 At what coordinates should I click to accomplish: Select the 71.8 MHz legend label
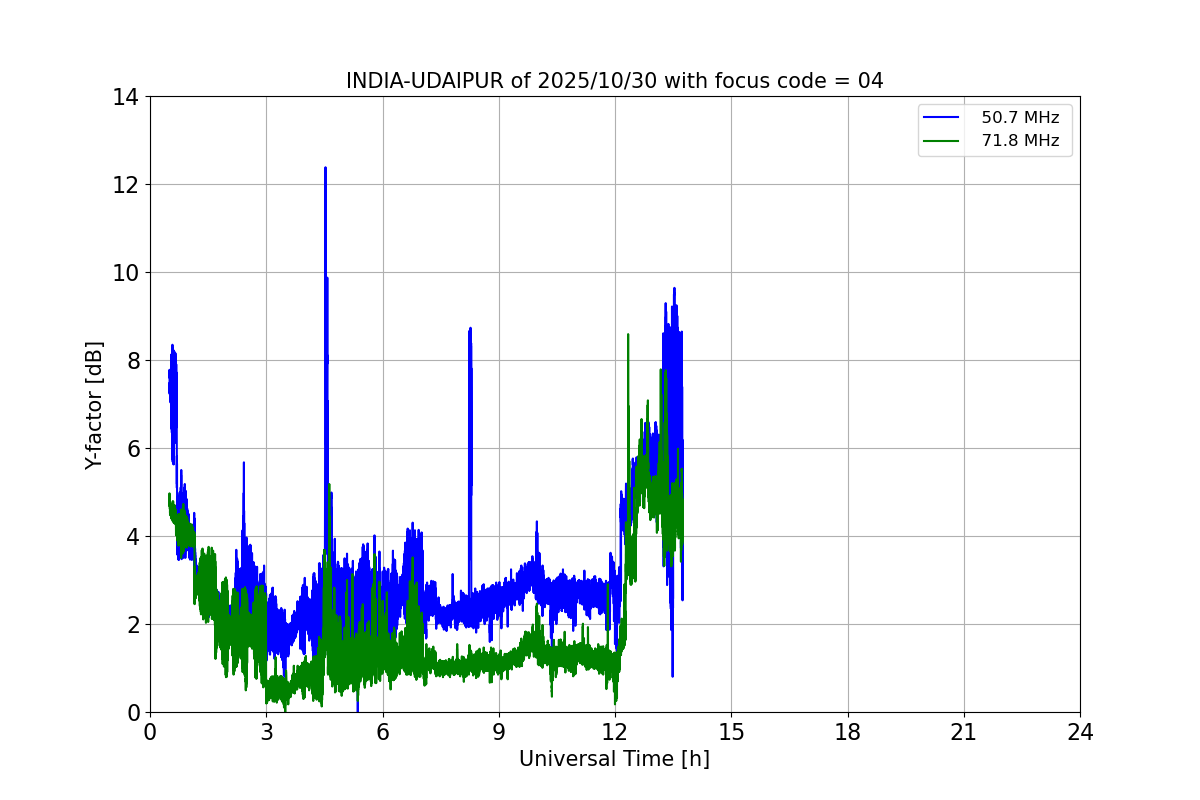pos(1020,141)
